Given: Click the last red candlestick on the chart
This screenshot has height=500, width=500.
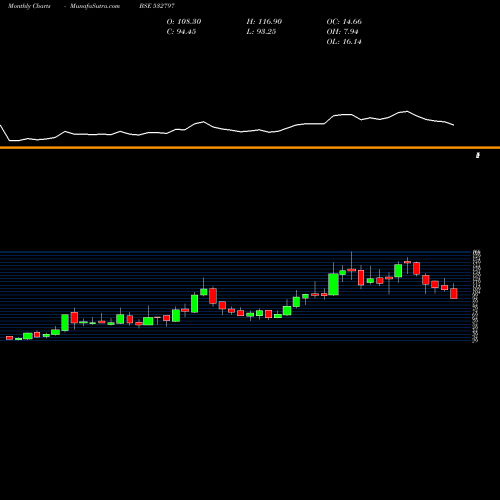Looking at the screenshot, I should point(454,293).
